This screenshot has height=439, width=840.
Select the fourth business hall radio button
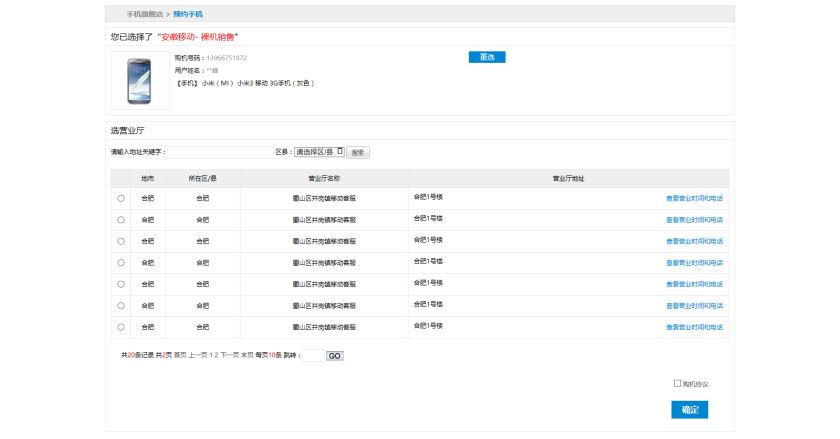pos(121,263)
